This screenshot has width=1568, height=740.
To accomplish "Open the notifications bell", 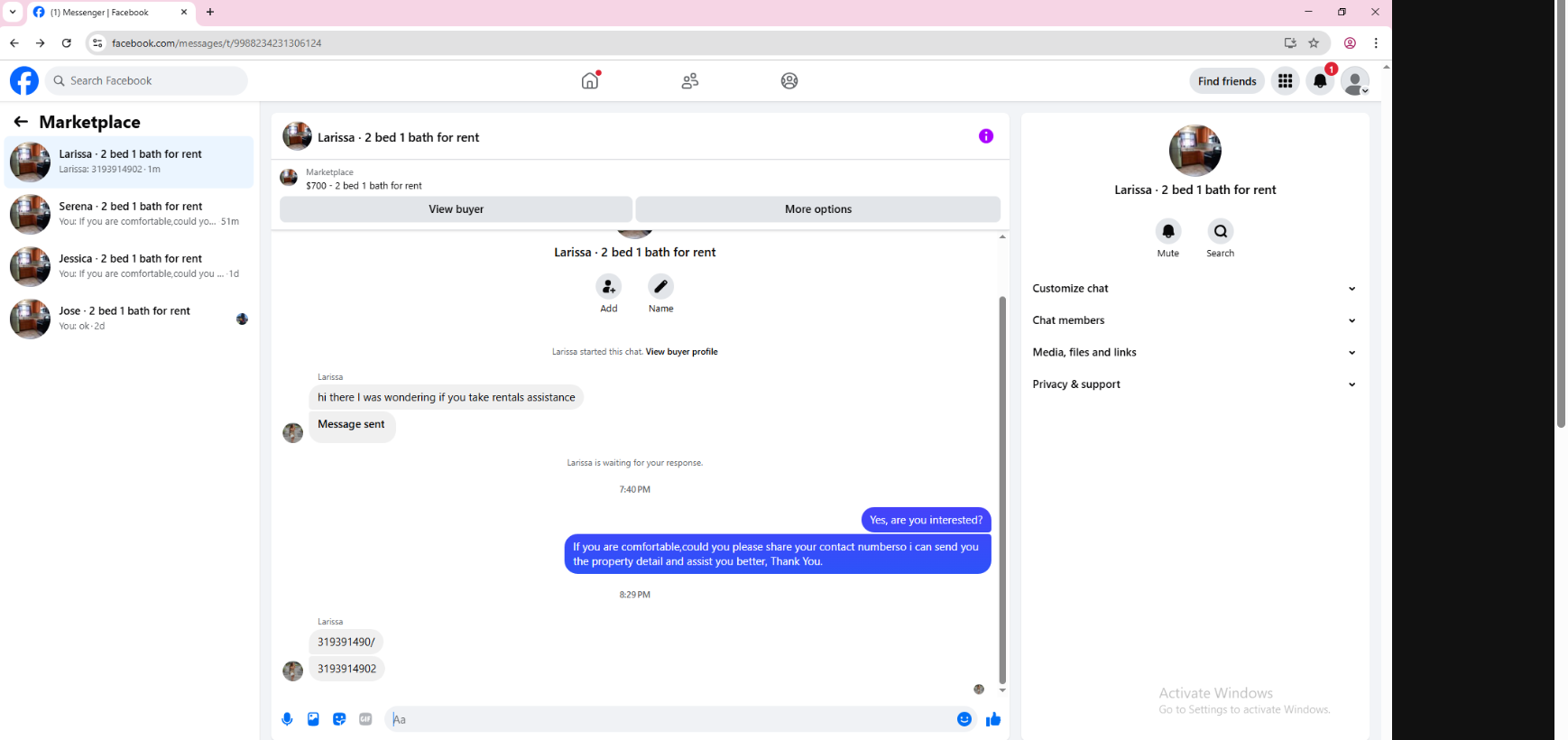I will pos(1320,81).
